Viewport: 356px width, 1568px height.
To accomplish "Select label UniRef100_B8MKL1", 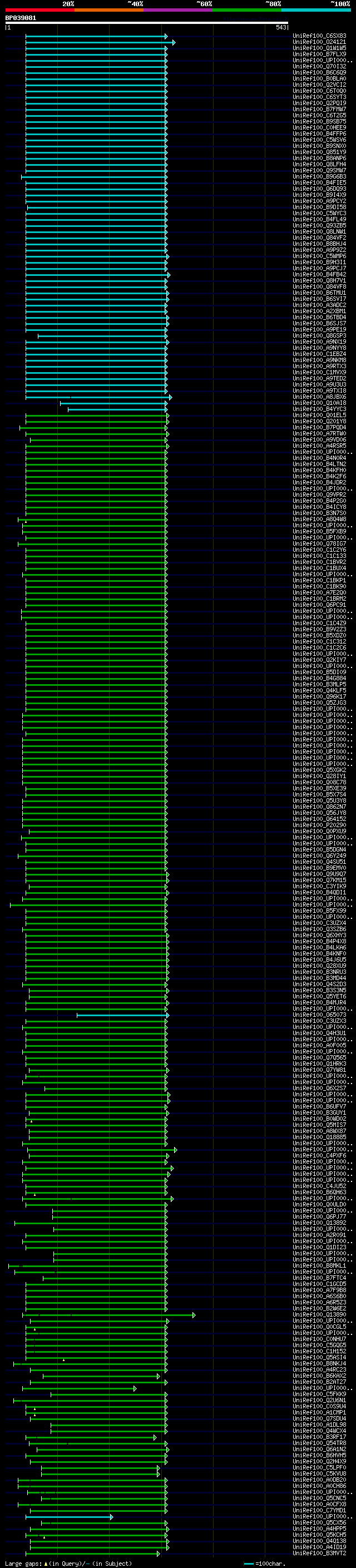I will click(x=319, y=1265).
